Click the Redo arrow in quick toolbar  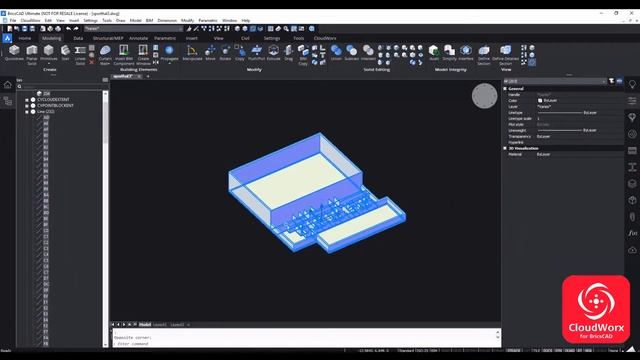[x=76, y=29]
